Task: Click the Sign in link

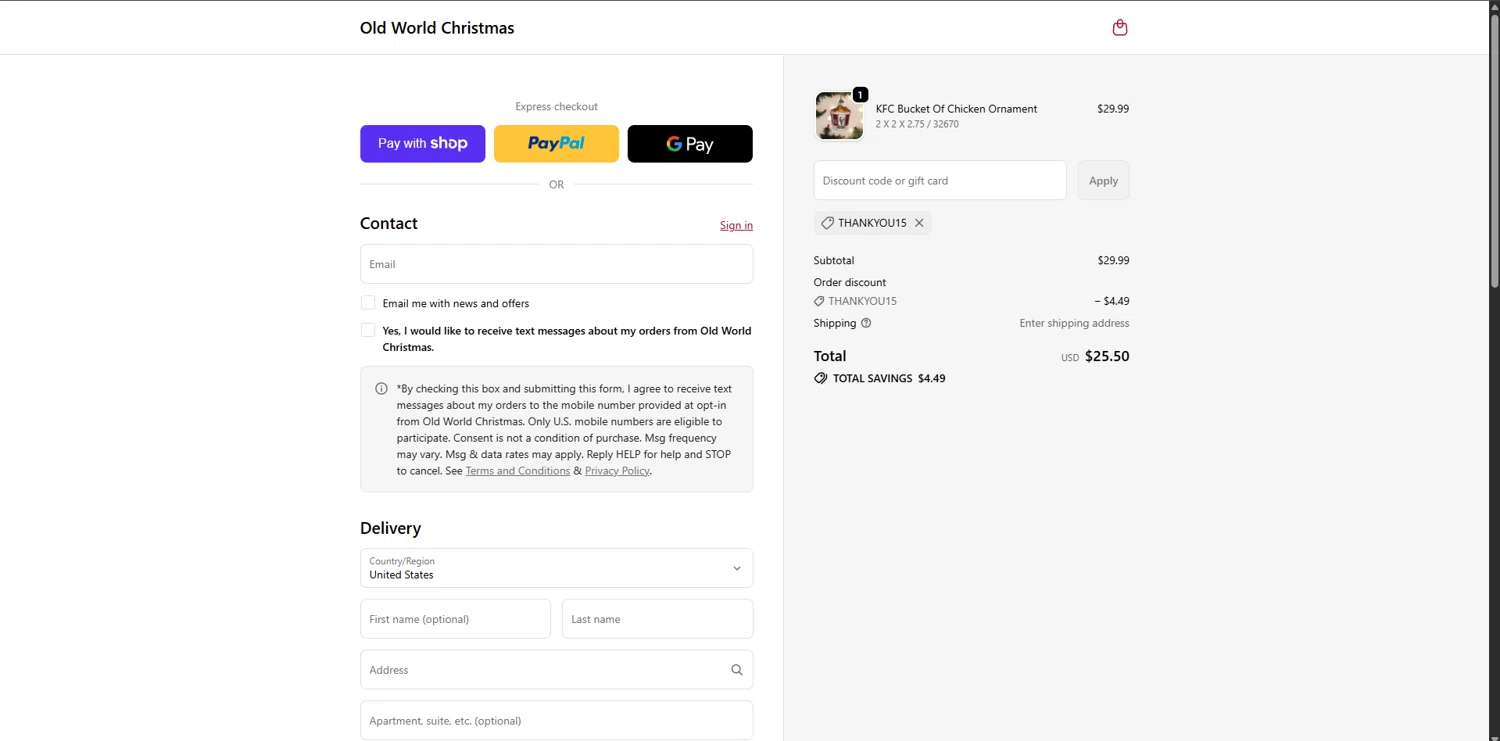Action: coord(736,226)
